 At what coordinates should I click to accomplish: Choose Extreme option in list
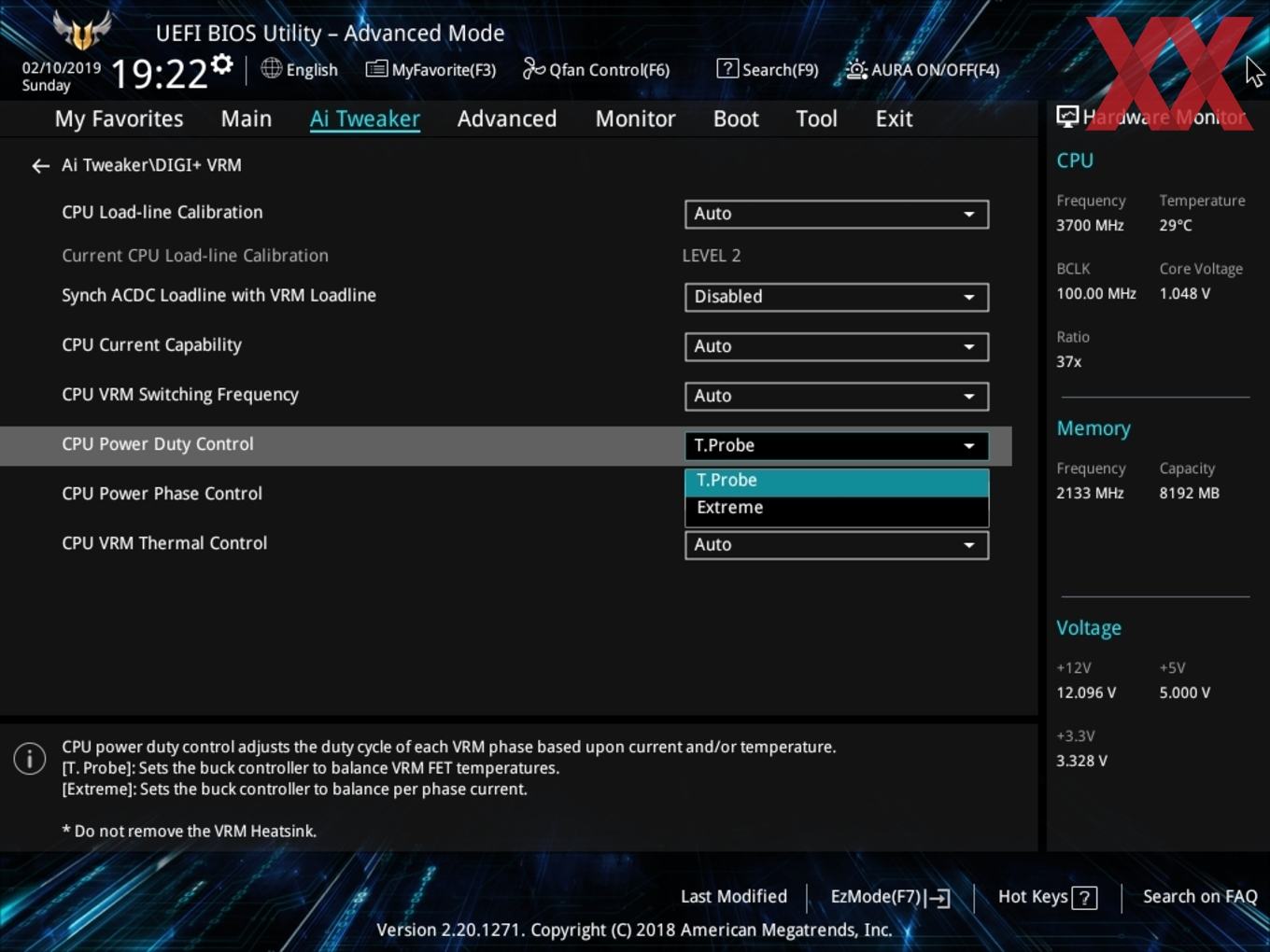coord(837,509)
